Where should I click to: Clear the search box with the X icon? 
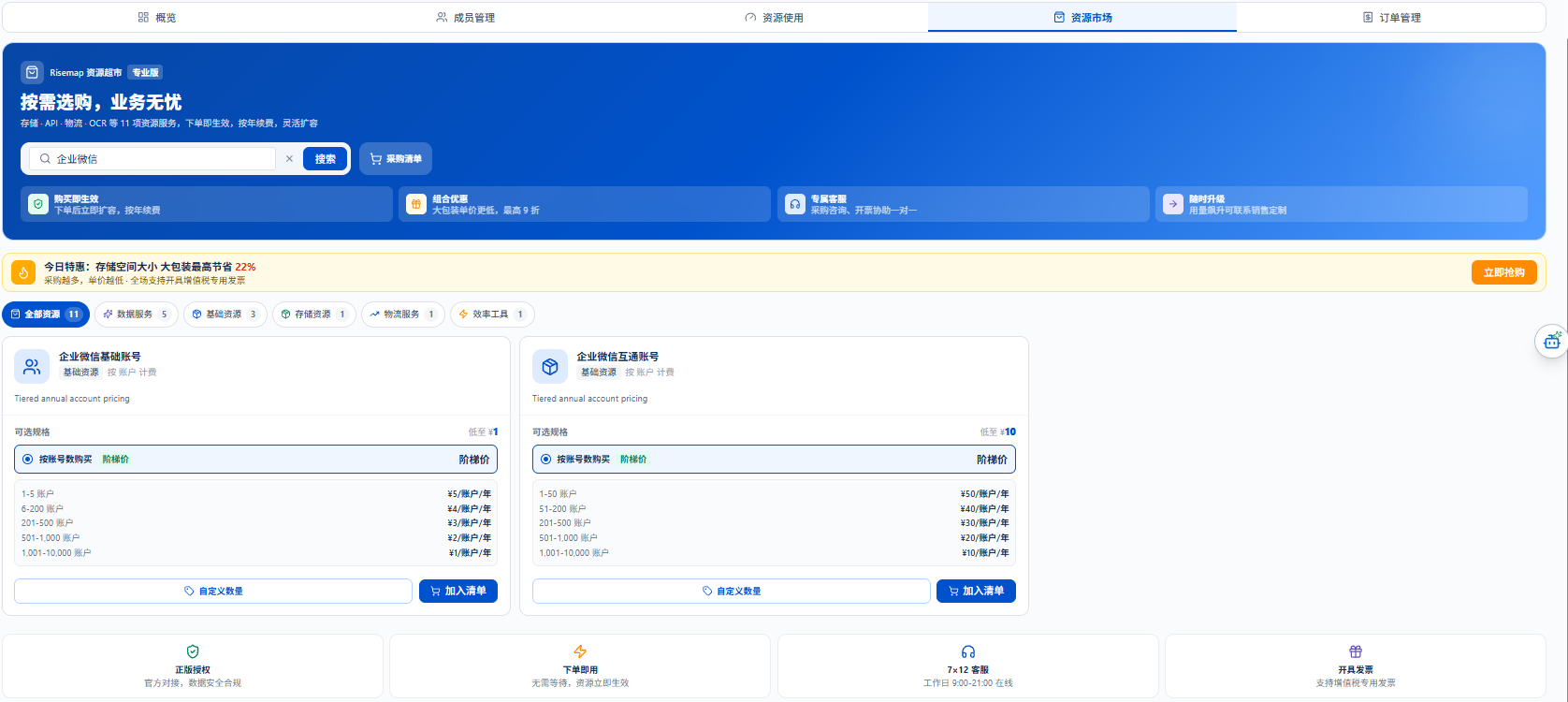289,159
